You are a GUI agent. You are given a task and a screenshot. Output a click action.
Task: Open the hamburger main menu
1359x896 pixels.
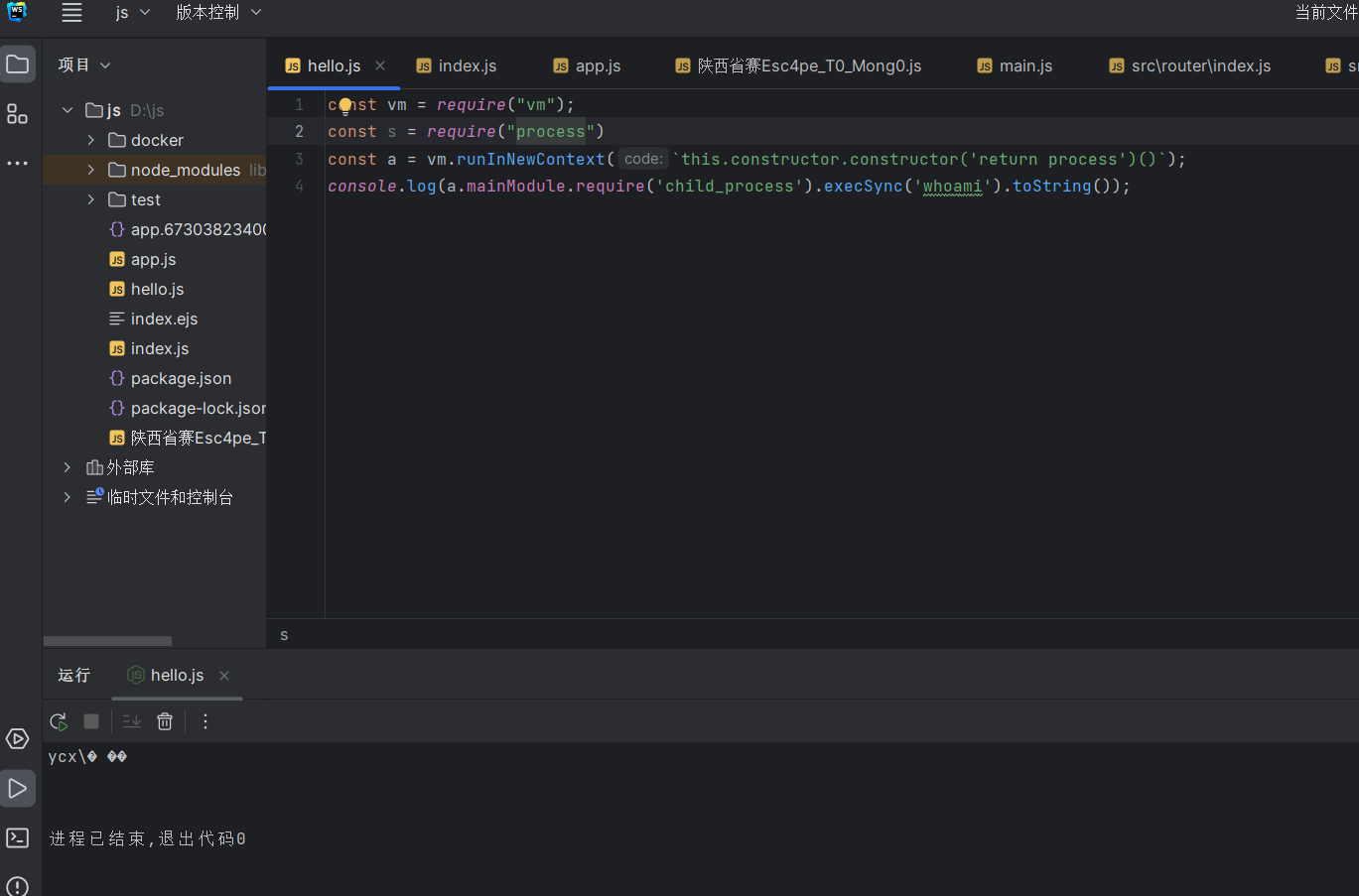point(71,12)
